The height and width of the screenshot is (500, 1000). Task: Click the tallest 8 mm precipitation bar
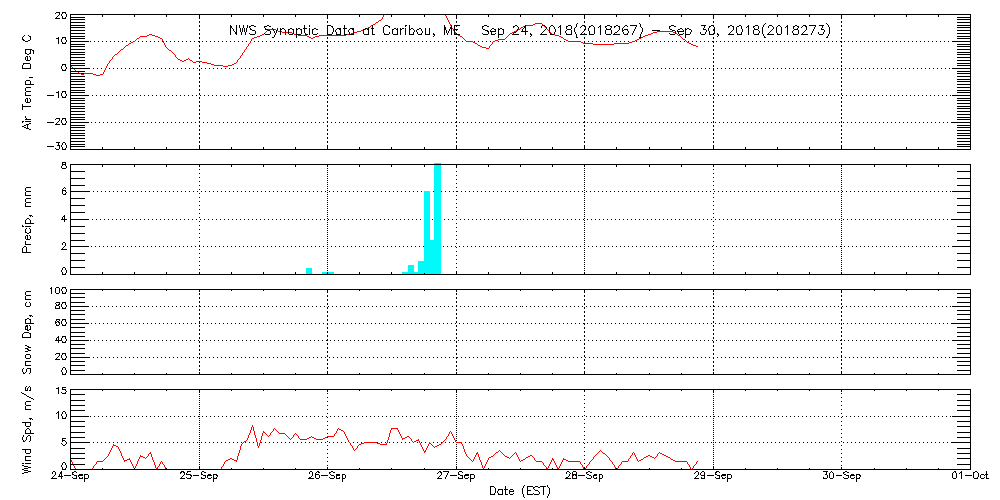click(x=438, y=219)
